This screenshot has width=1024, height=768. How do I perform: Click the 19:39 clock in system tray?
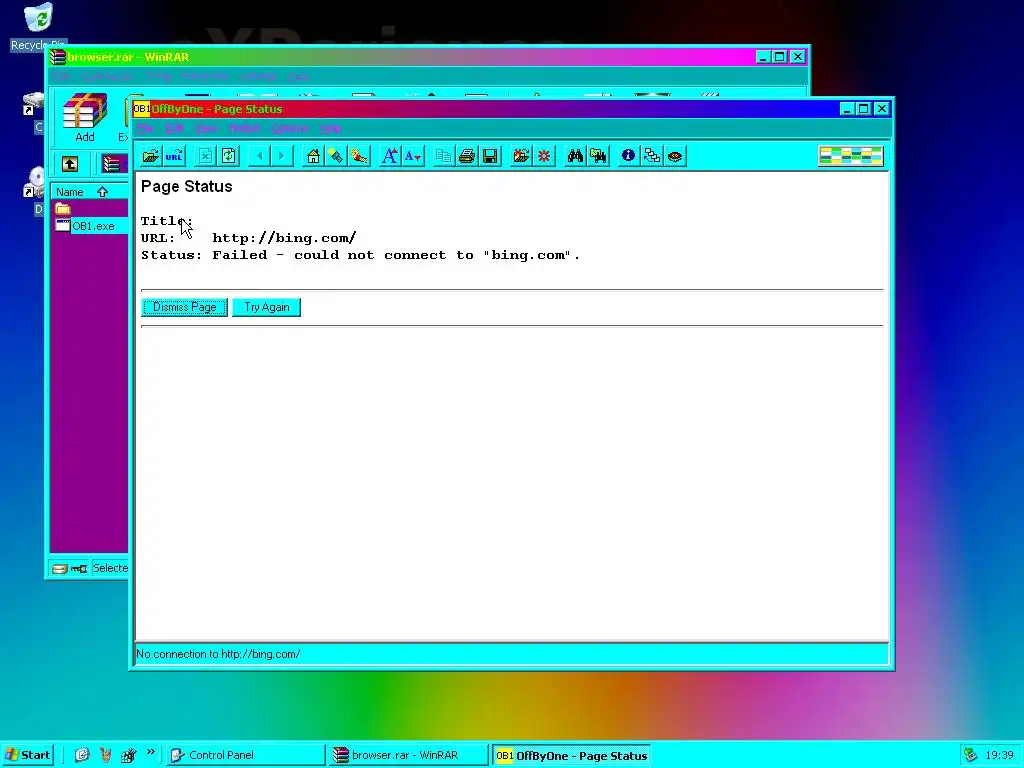[x=999, y=755]
